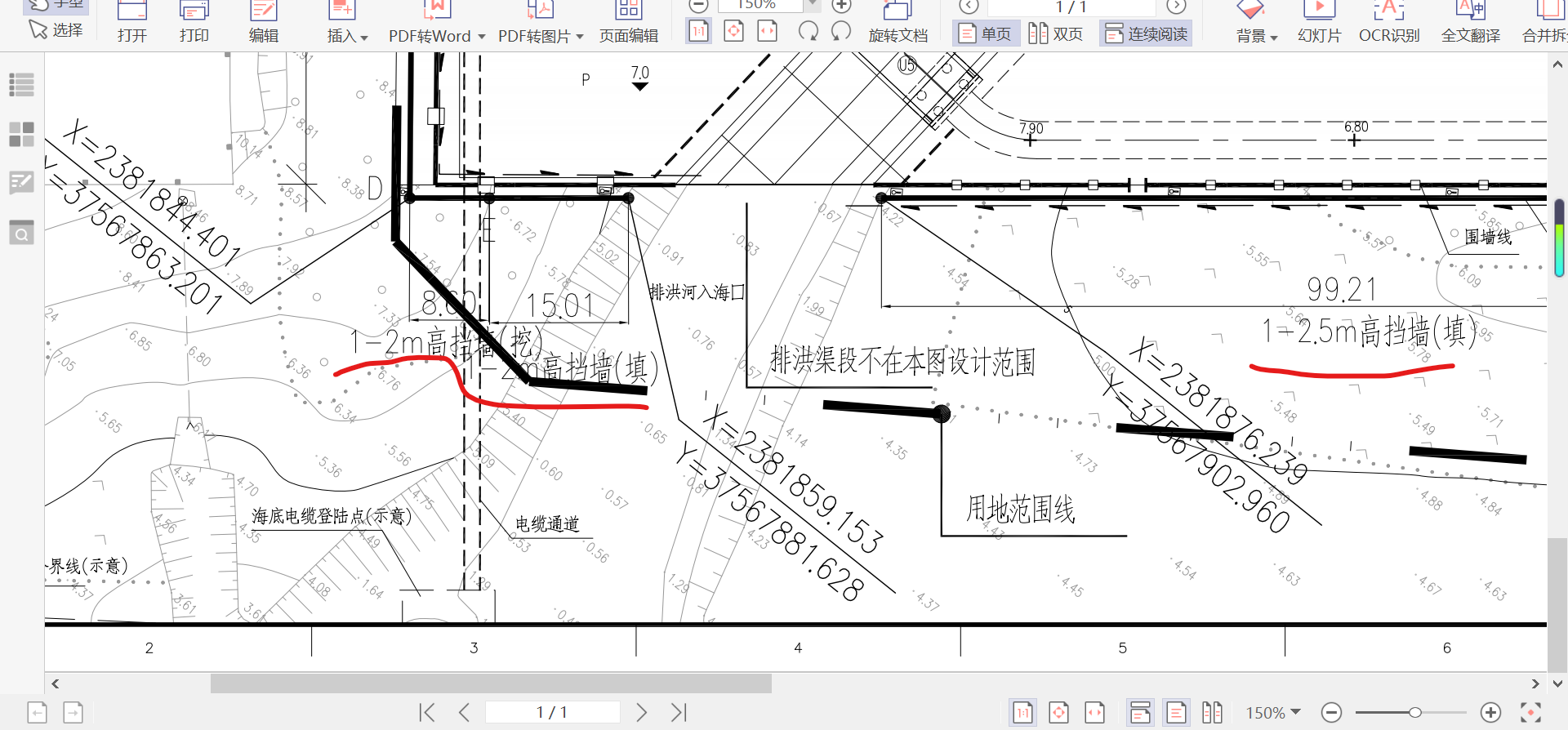Screen dimensions: 1568x730
Task: Go to next page via top toolbar arrow
Action: click(1176, 6)
